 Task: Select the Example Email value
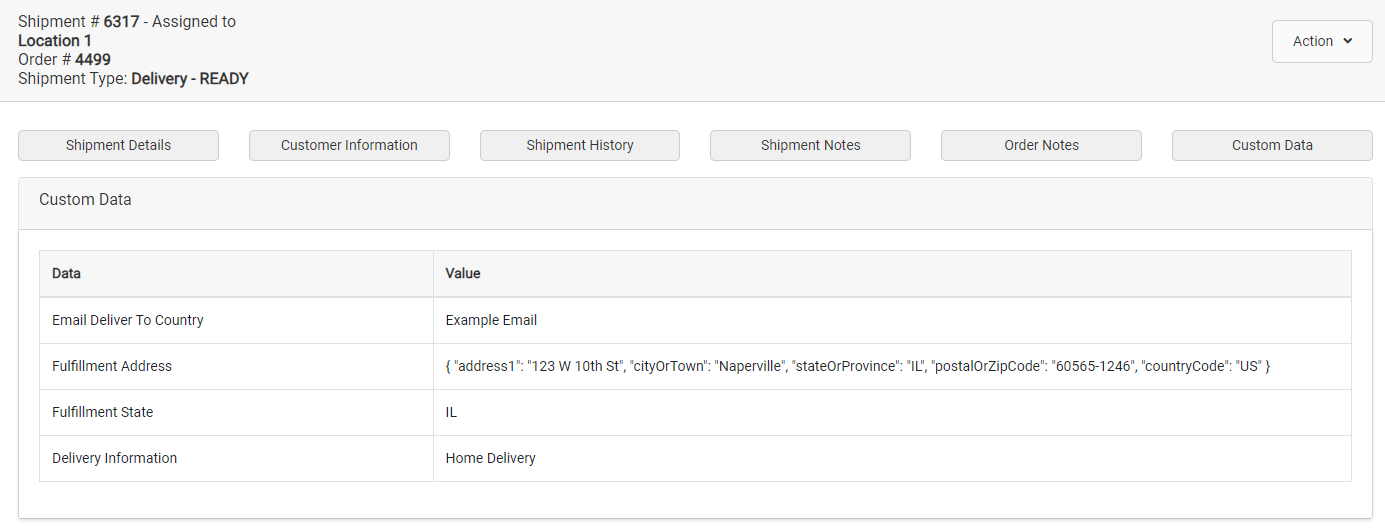[x=491, y=320]
